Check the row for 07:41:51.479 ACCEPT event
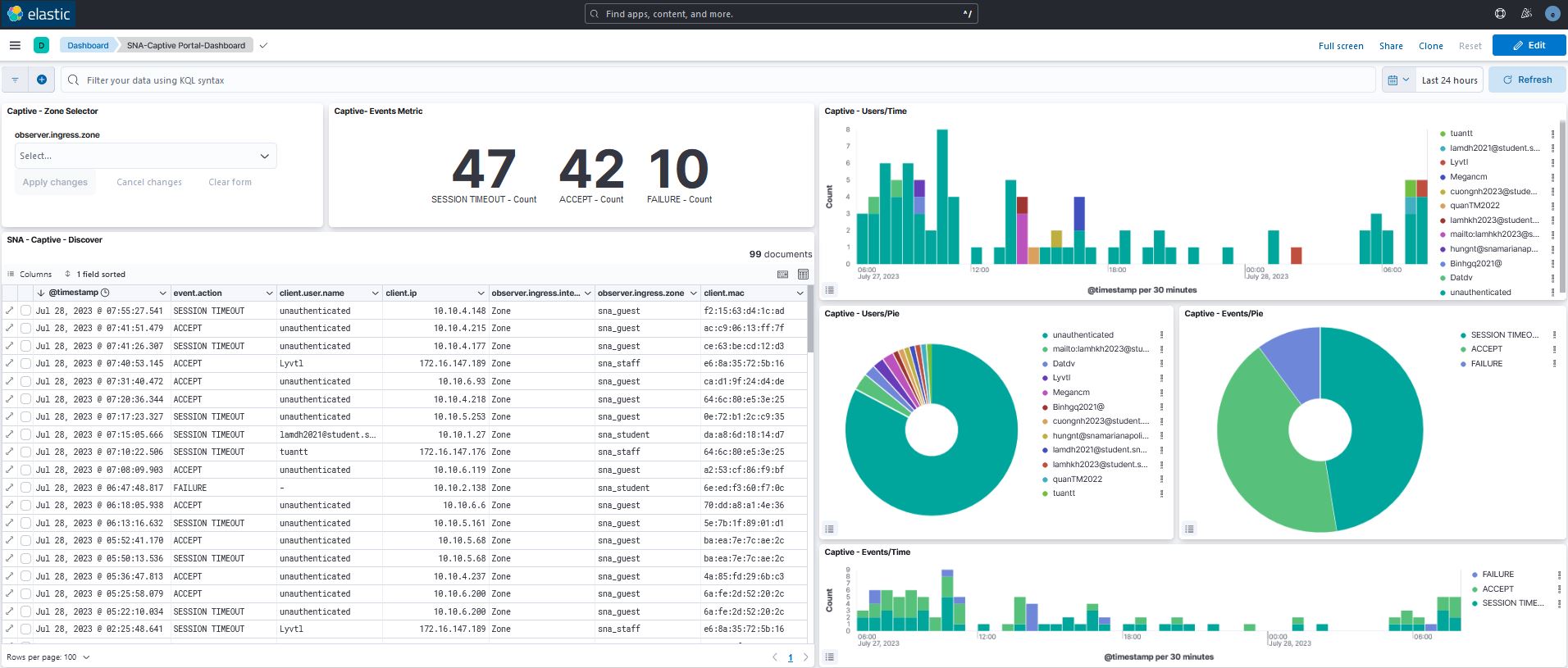 [x=26, y=328]
